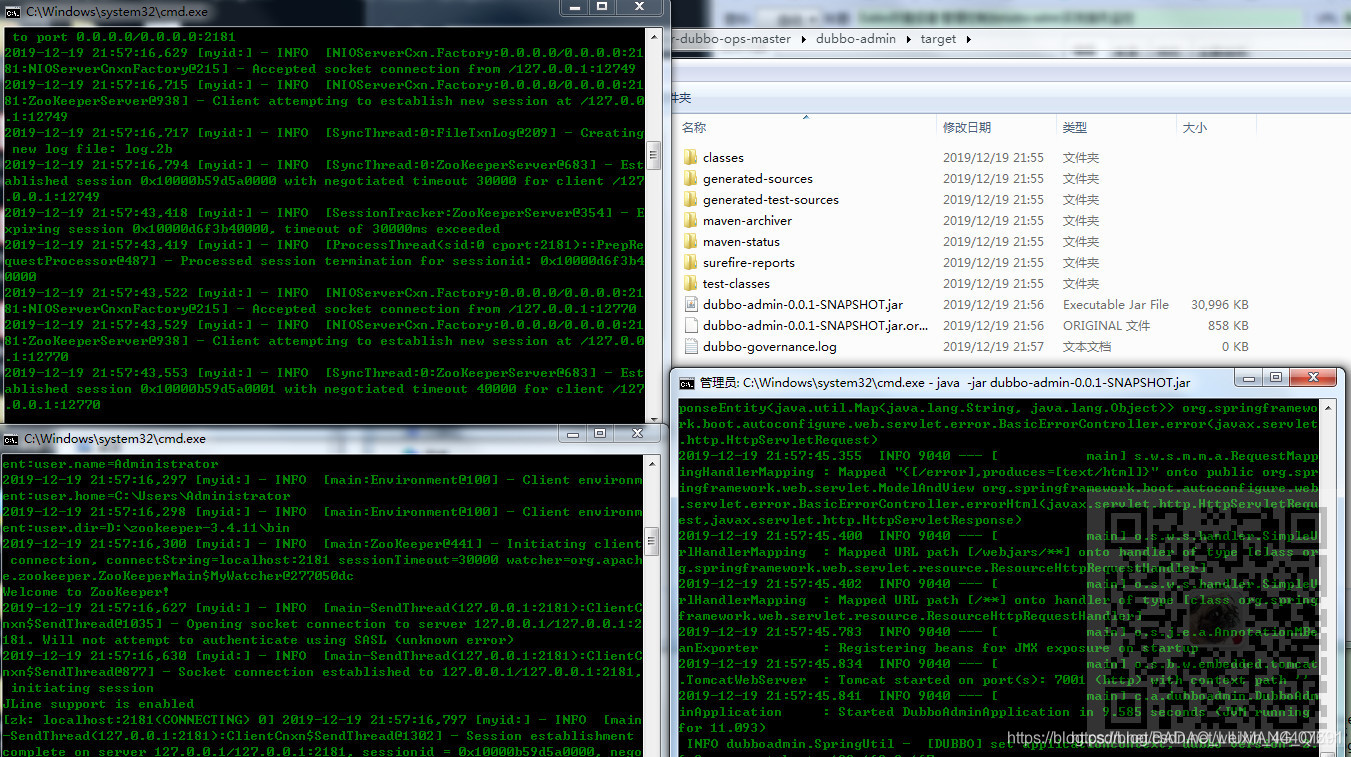This screenshot has width=1351, height=757.
Task: Expand the arrow after r-dubbo-ops-master in breadcrumb
Action: [x=803, y=39]
